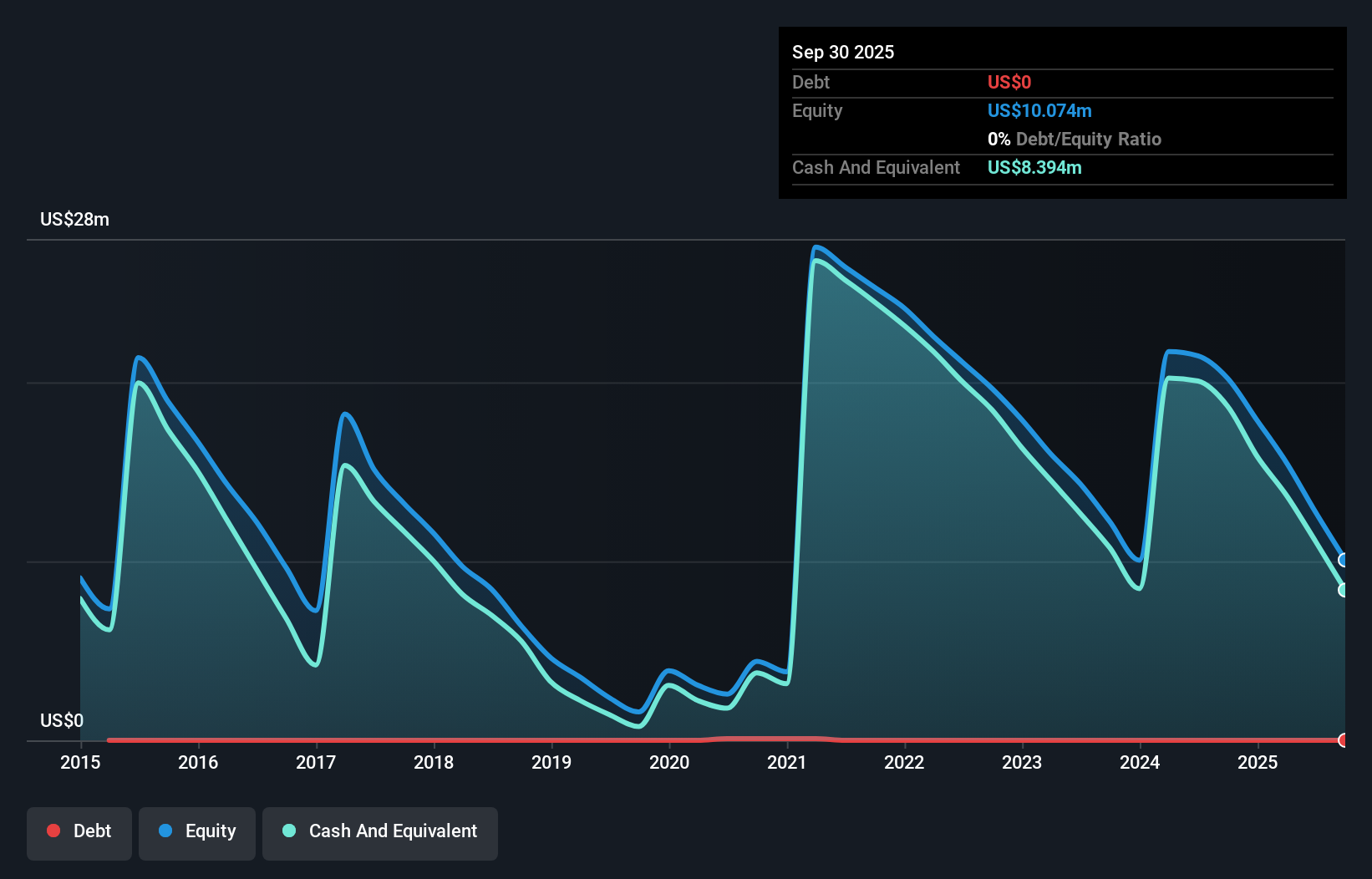Screen dimensions: 1372x879
Task: Click the 0% Debt/Equity Ratio text
Action: tap(1075, 139)
